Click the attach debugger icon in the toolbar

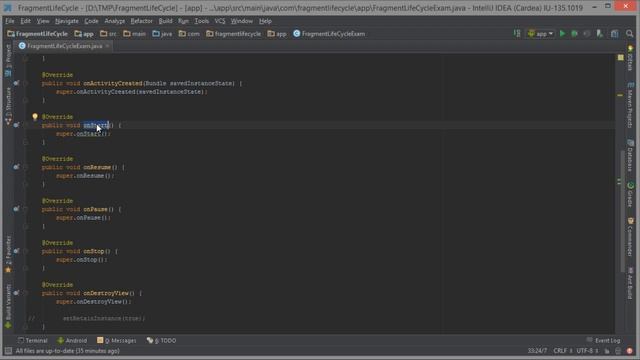(600, 34)
